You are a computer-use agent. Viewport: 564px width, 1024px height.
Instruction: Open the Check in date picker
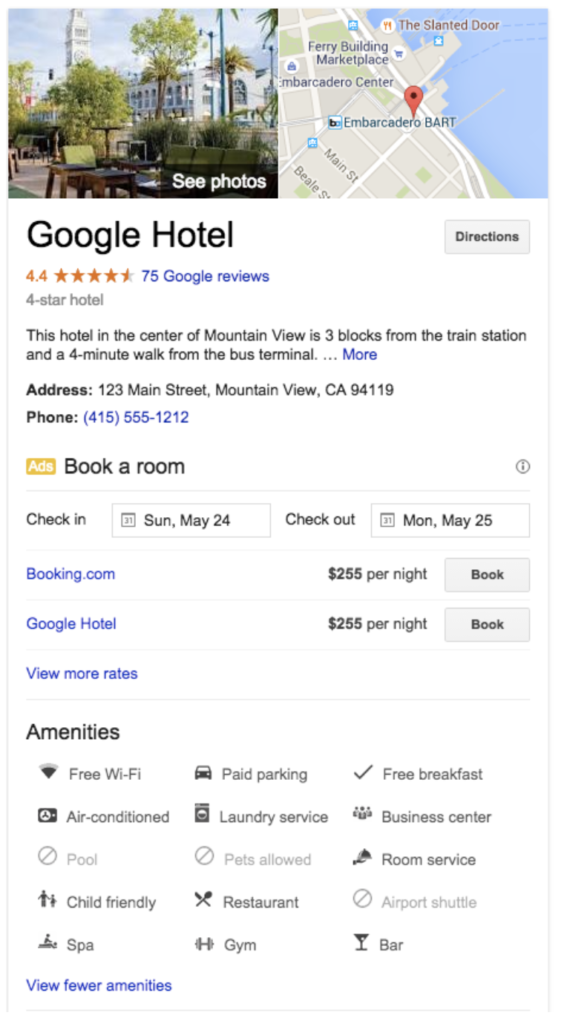(191, 520)
